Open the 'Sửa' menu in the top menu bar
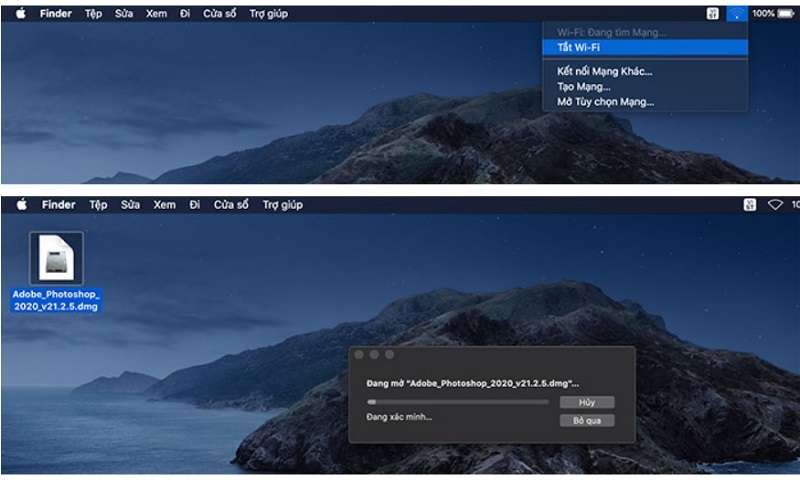Screen dimensions: 800x480 click(123, 14)
